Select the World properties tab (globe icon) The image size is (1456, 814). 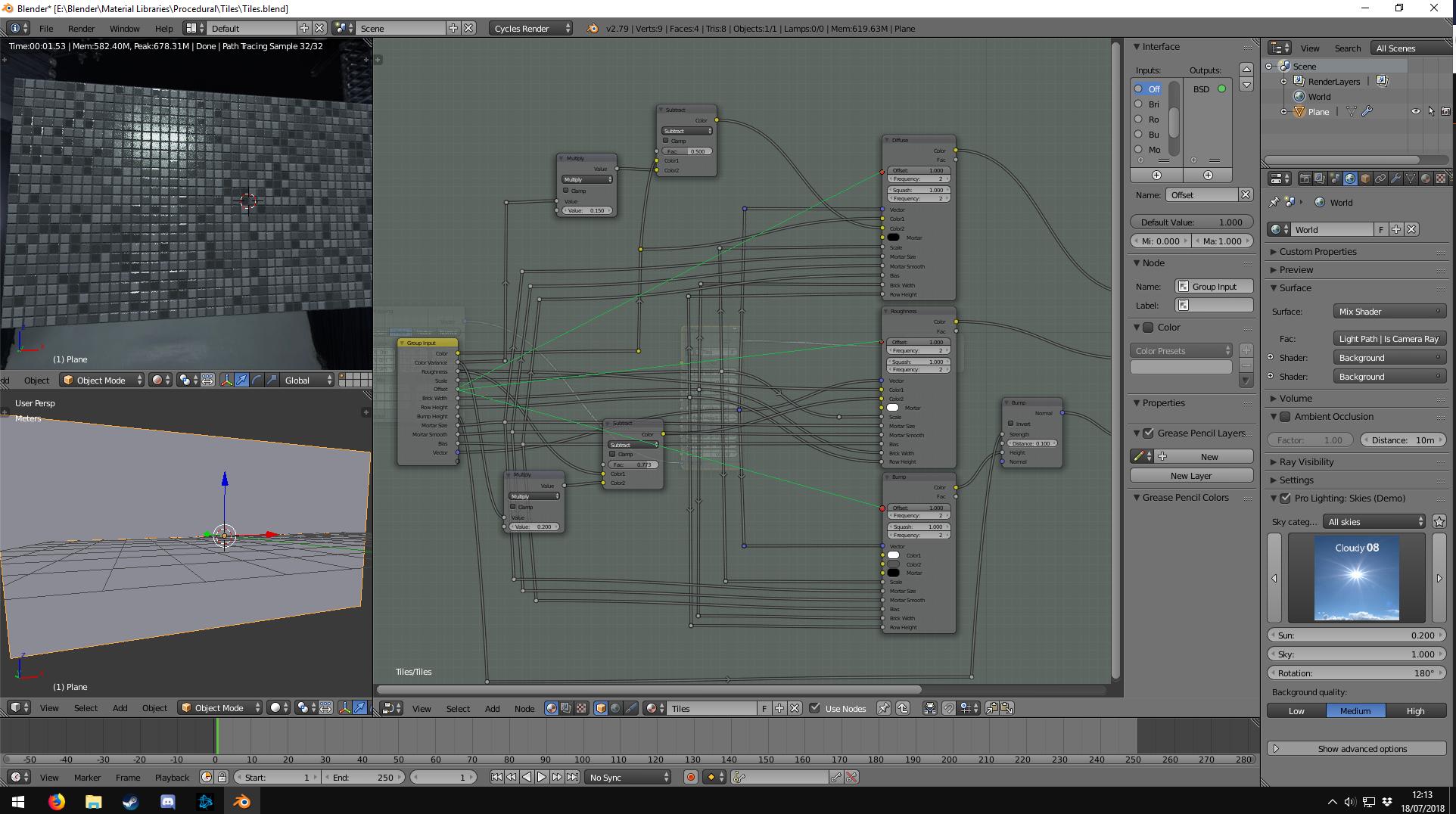(x=1350, y=179)
